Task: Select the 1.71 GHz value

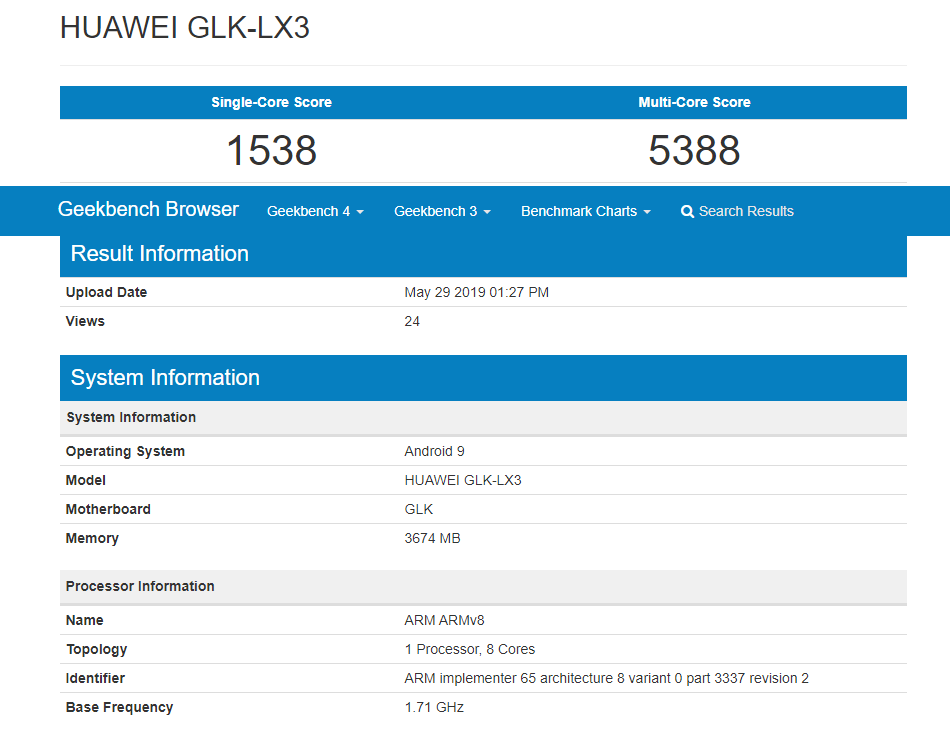Action: click(434, 708)
